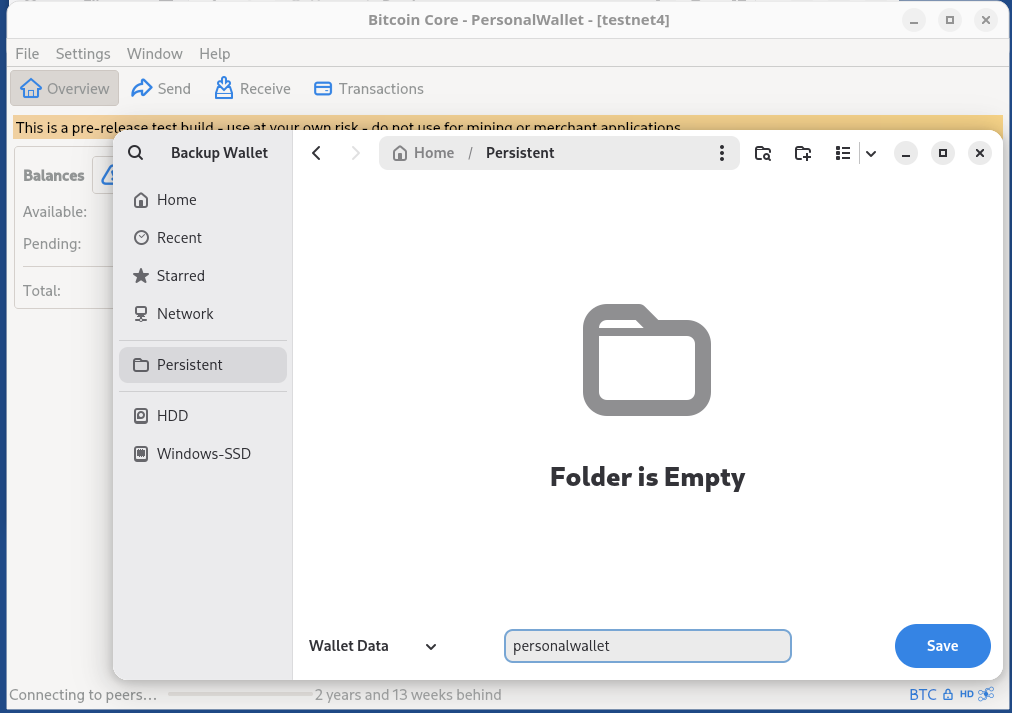This screenshot has width=1012, height=713.
Task: Click the wallet lock icon in status bar
Action: click(x=947, y=695)
